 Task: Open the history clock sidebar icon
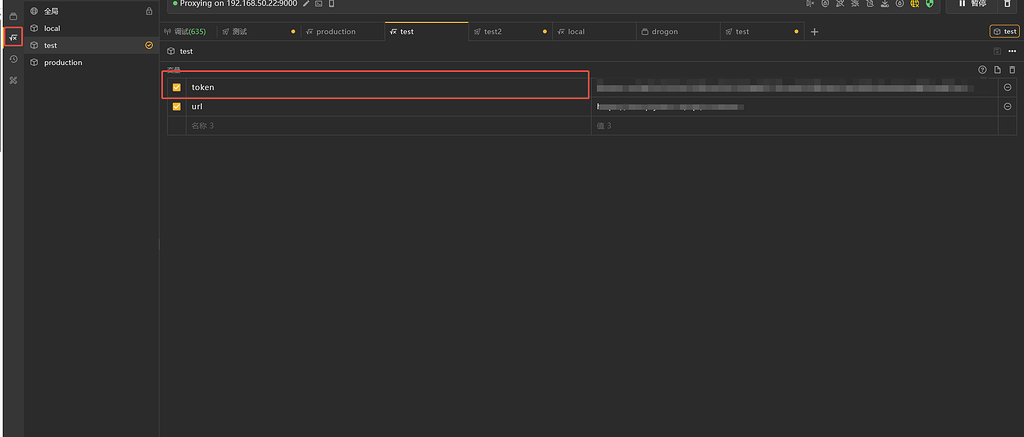pos(13,59)
